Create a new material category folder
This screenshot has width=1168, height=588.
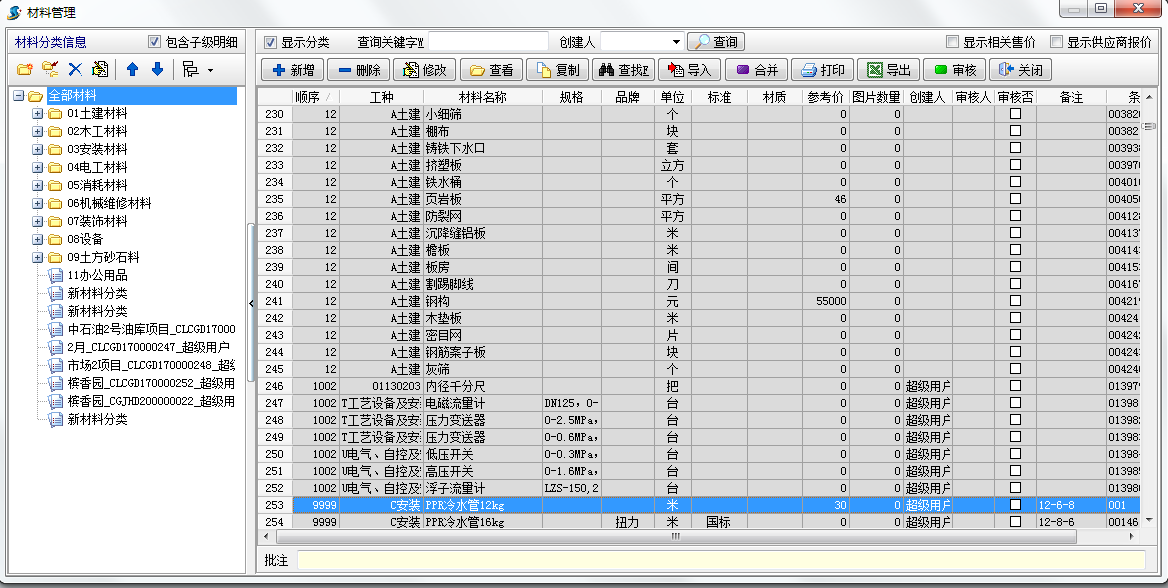pyautogui.click(x=24, y=69)
